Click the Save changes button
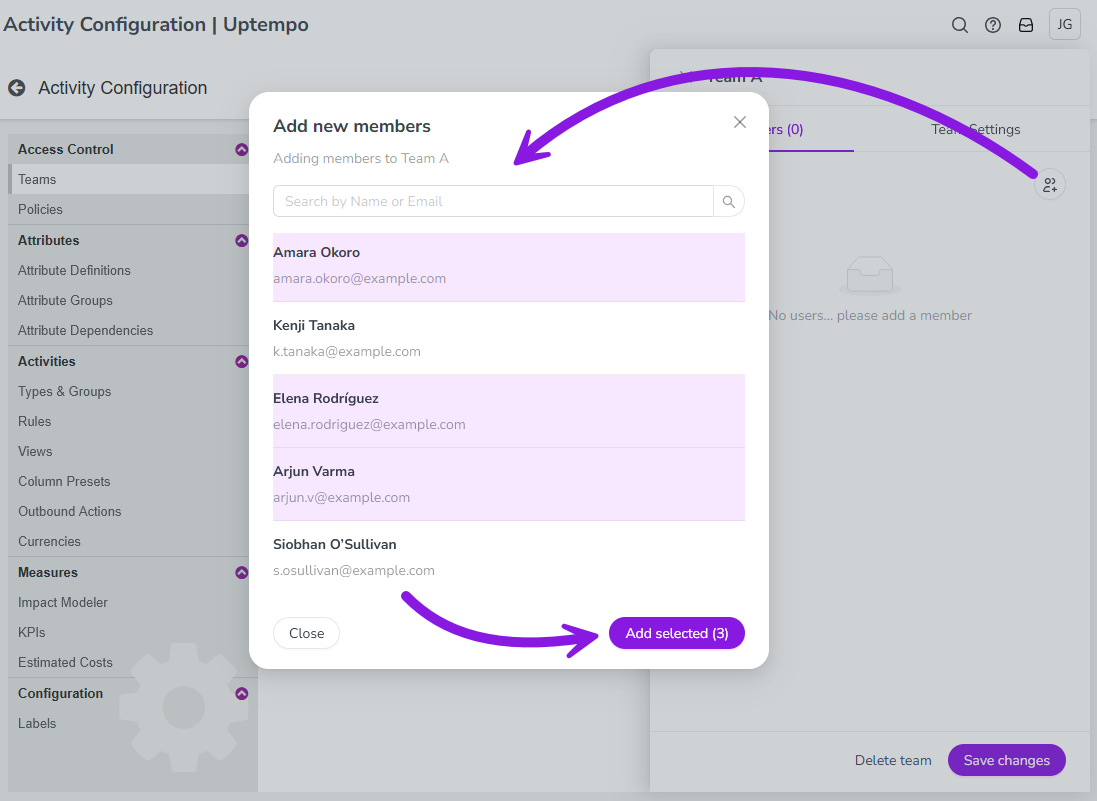This screenshot has width=1097, height=801. [x=1007, y=760]
